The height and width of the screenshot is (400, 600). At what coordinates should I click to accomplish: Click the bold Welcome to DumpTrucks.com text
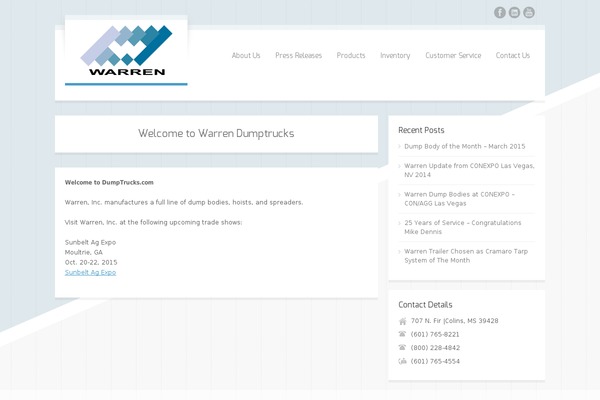(109, 182)
